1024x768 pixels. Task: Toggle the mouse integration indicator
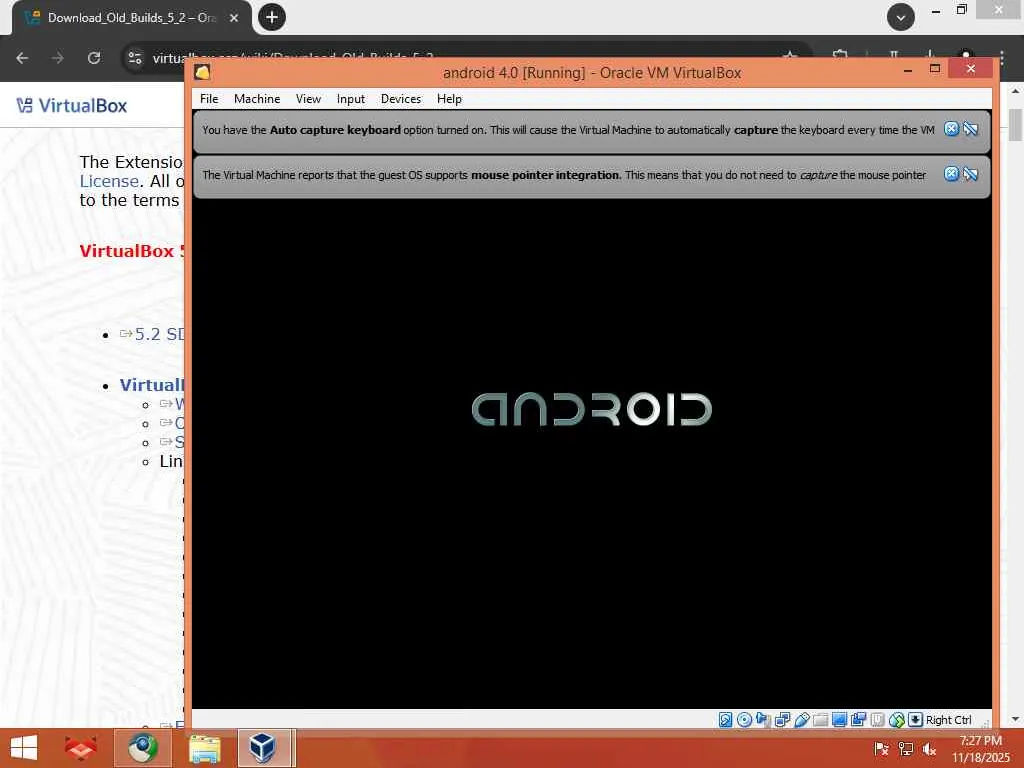(897, 720)
